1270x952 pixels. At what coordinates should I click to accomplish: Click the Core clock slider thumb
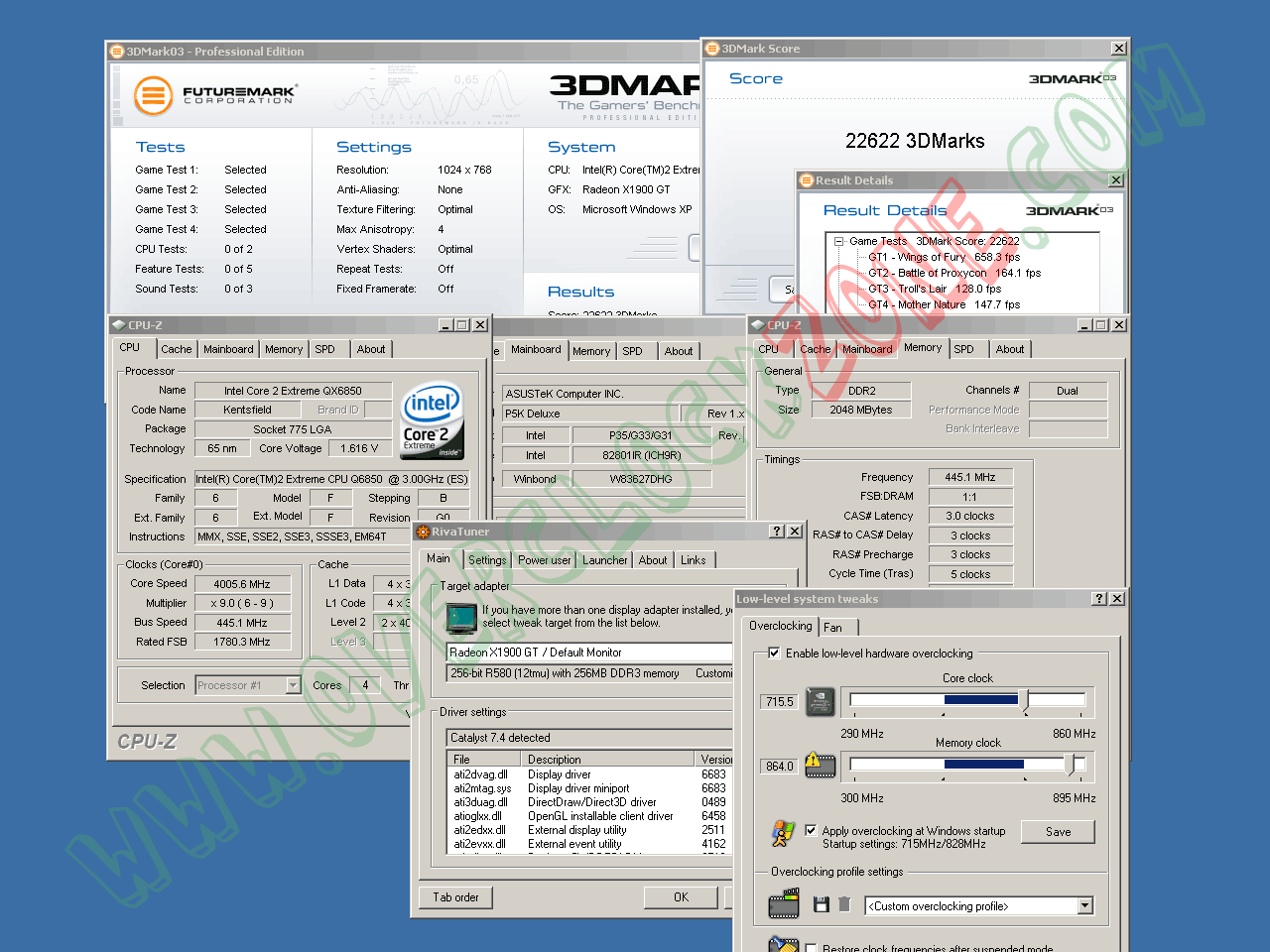[x=1023, y=700]
